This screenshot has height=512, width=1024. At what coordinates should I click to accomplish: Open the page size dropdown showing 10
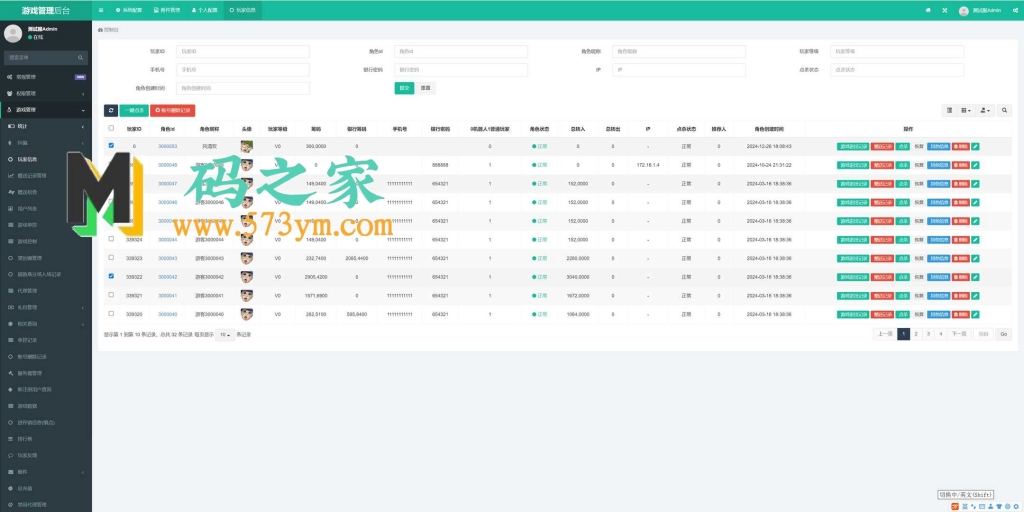225,334
